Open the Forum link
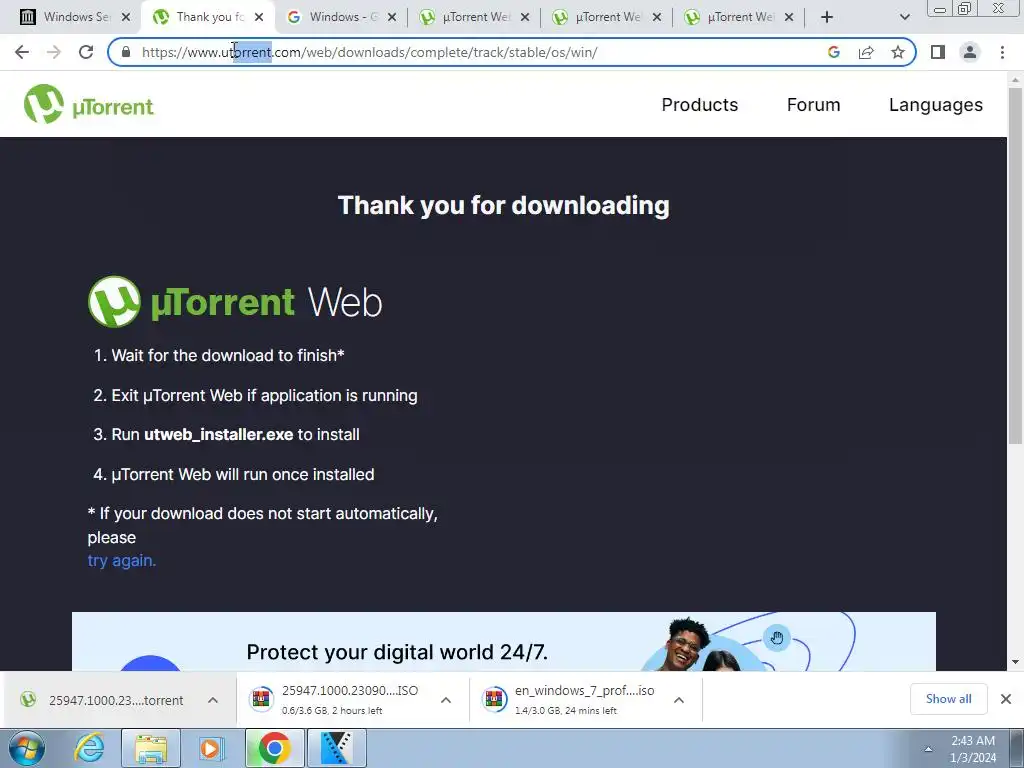 pos(813,104)
